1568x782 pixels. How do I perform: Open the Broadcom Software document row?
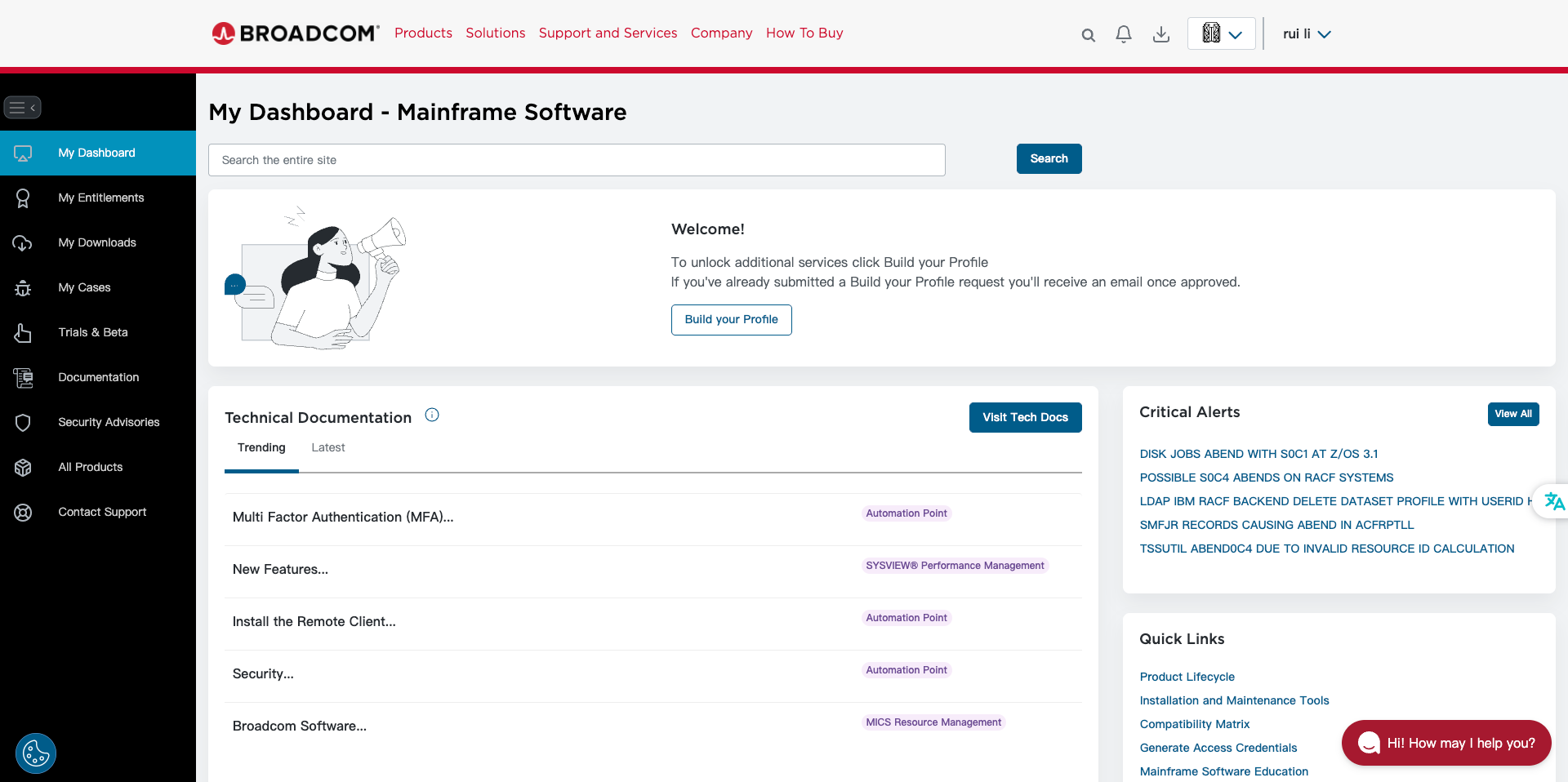pyautogui.click(x=300, y=726)
